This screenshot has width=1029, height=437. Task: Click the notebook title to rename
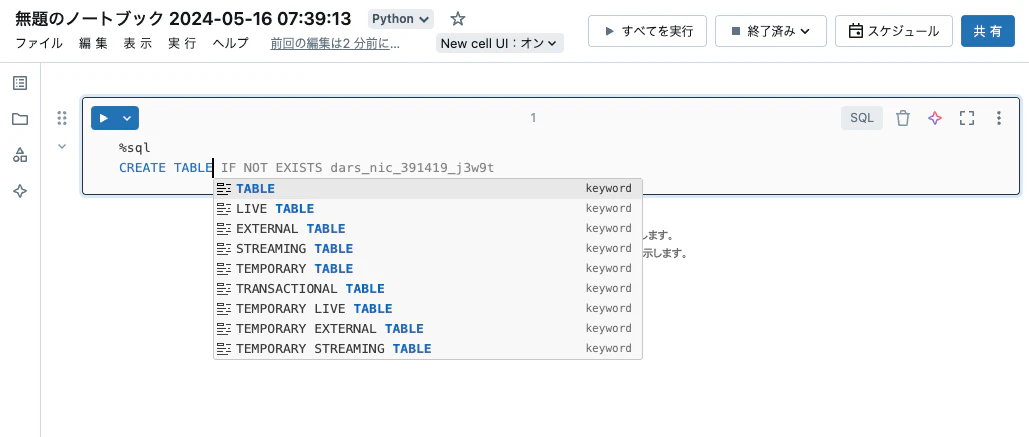[x=182, y=19]
